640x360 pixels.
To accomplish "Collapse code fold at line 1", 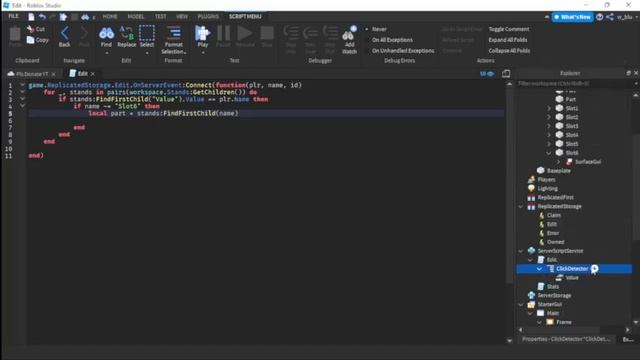I will coord(22,85).
